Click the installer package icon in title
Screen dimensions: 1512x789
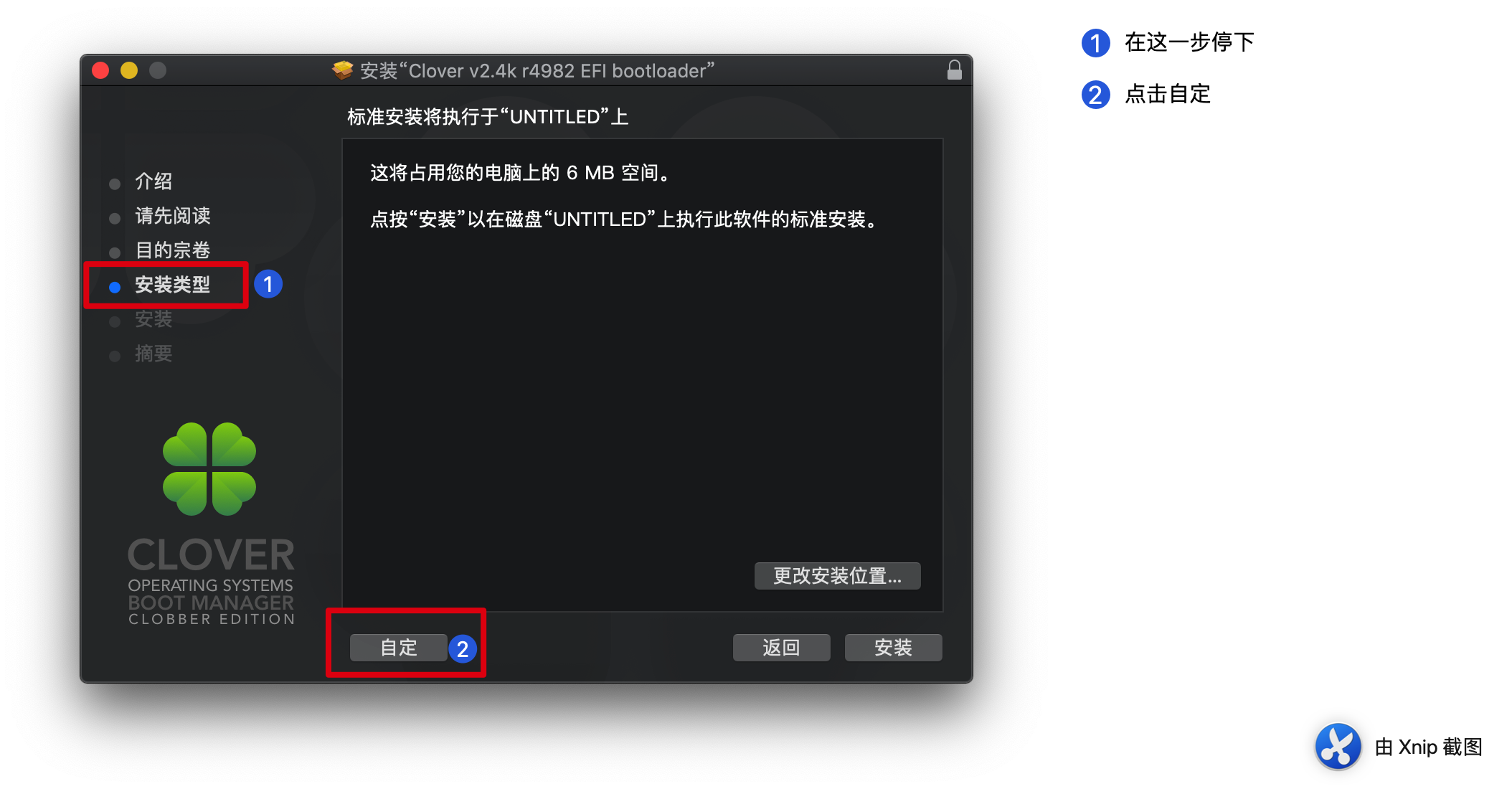point(343,70)
